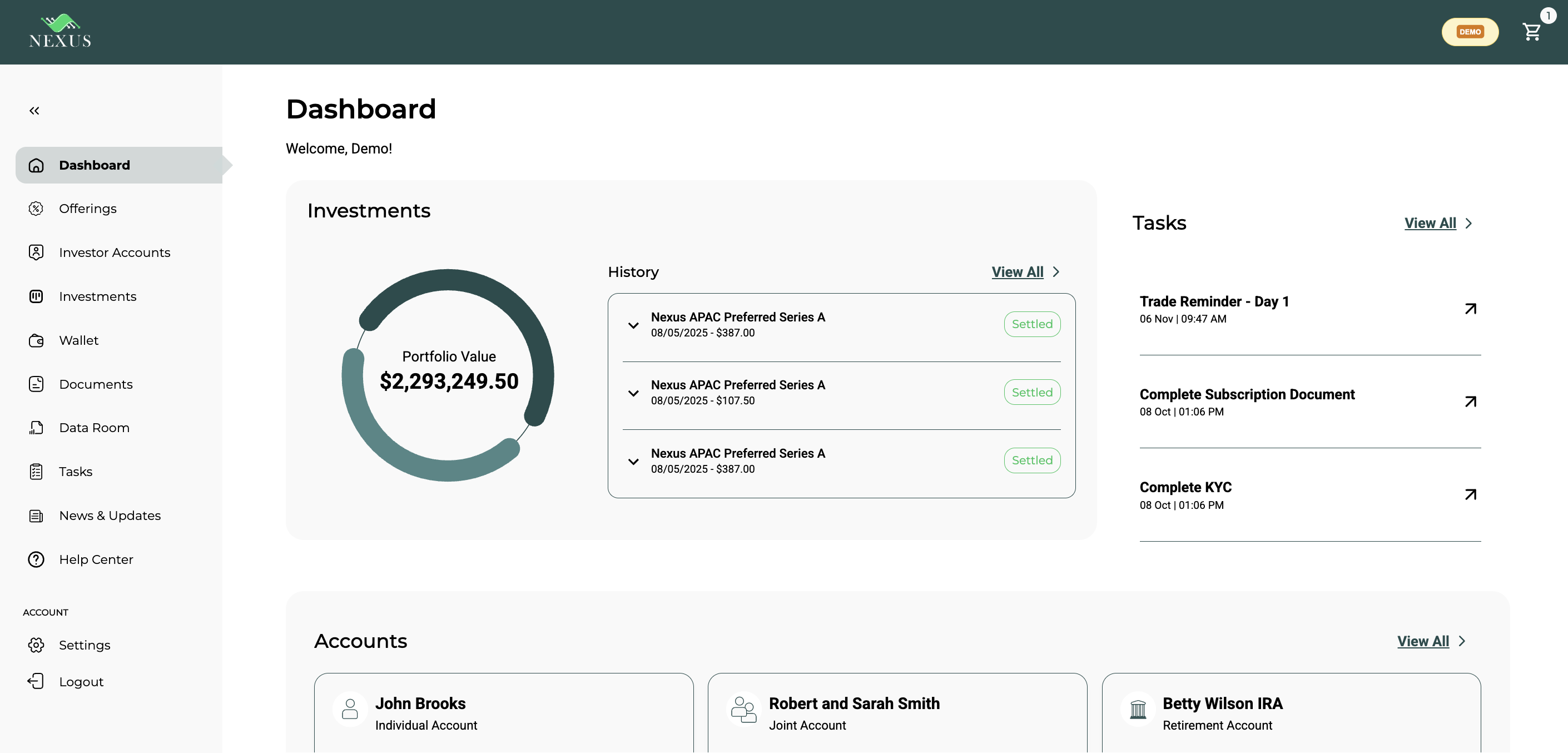Click the Wallet sidebar icon

pyautogui.click(x=36, y=340)
